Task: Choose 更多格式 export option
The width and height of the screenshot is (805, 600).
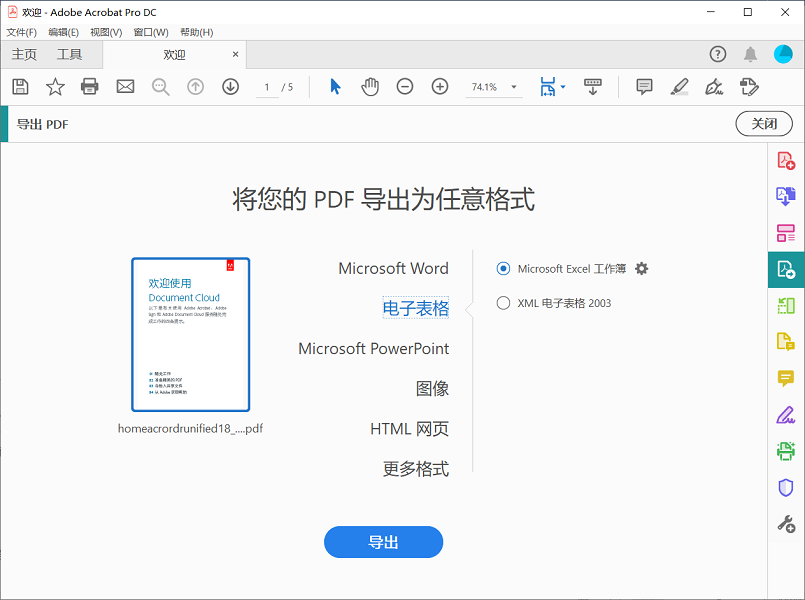Action: pos(416,469)
